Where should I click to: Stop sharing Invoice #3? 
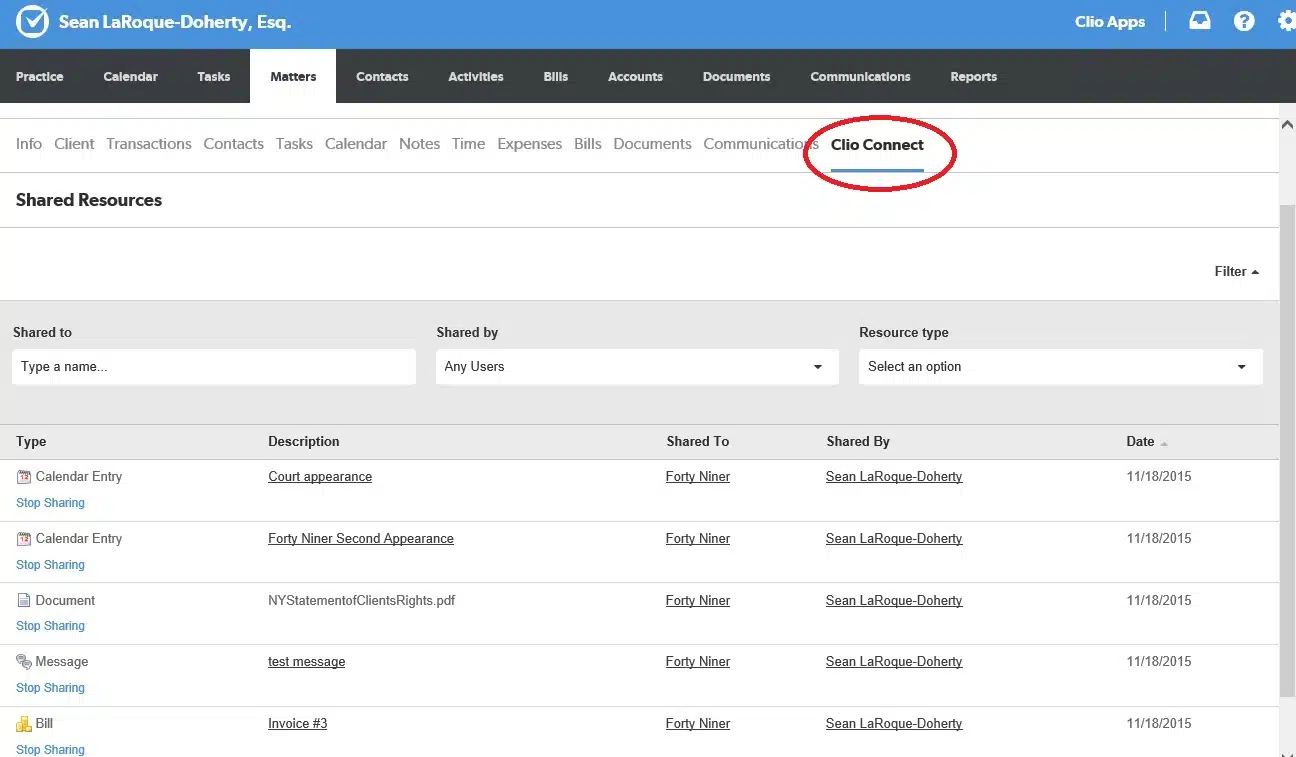50,749
